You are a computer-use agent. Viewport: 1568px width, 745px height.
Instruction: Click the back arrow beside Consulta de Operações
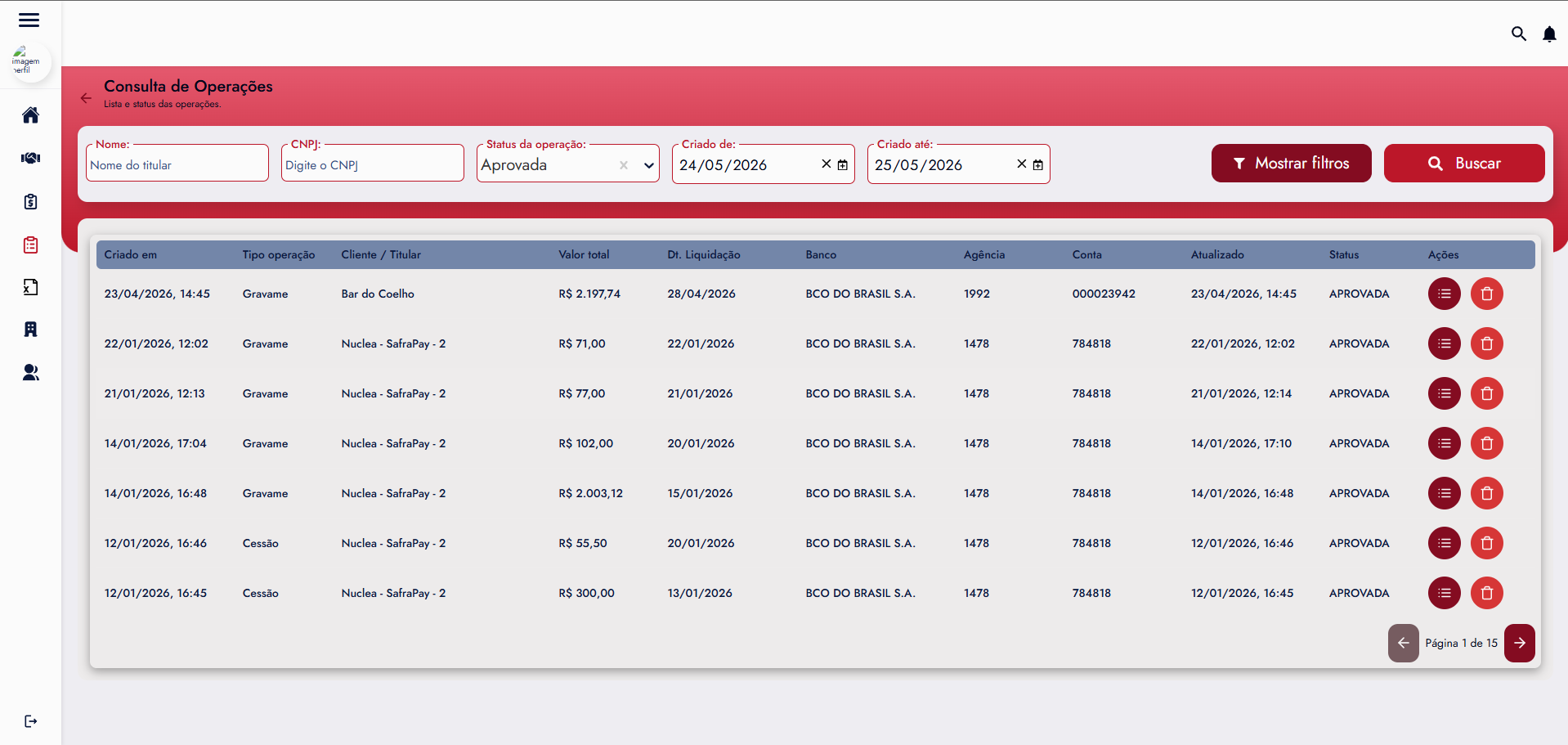point(86,98)
